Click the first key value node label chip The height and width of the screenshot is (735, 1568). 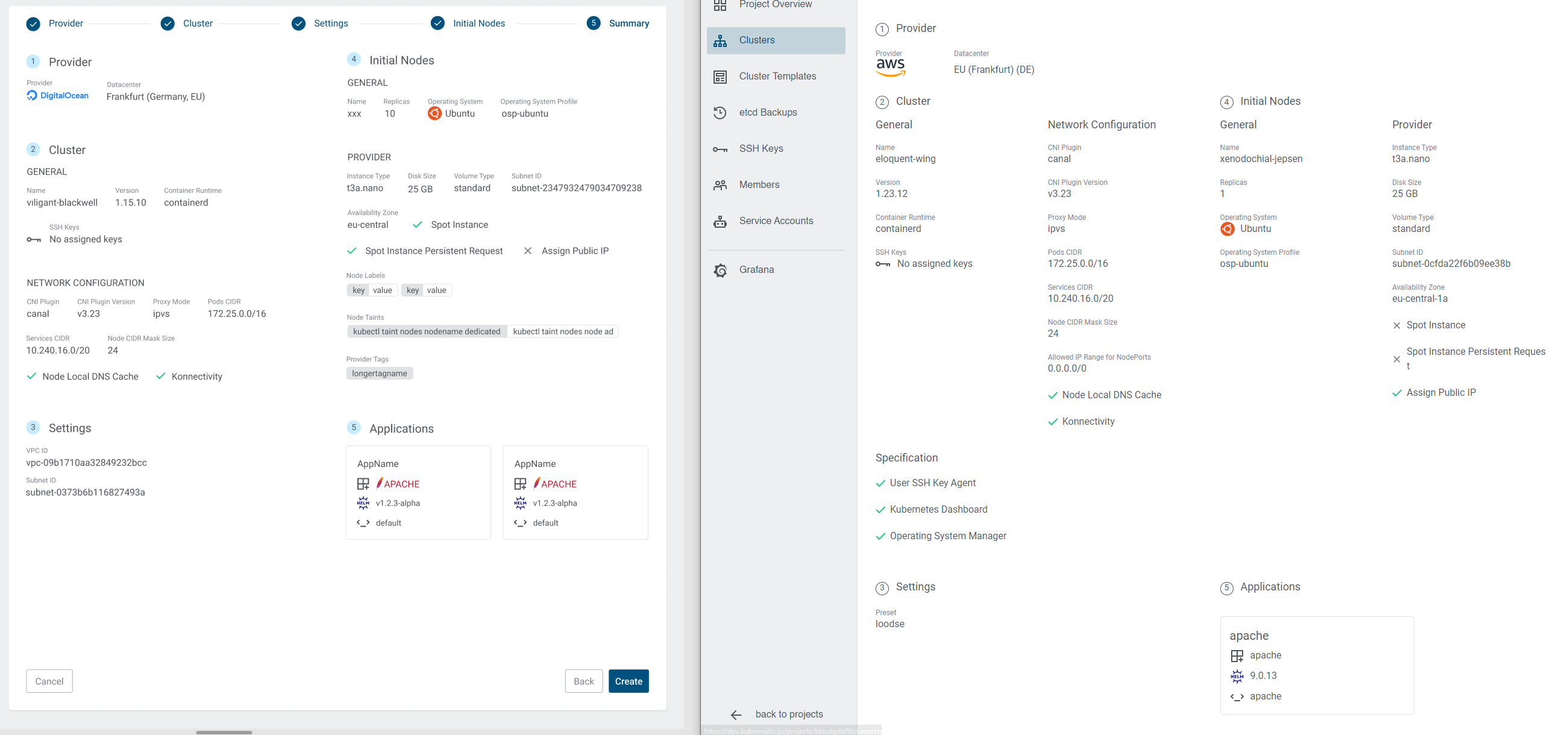(x=372, y=290)
